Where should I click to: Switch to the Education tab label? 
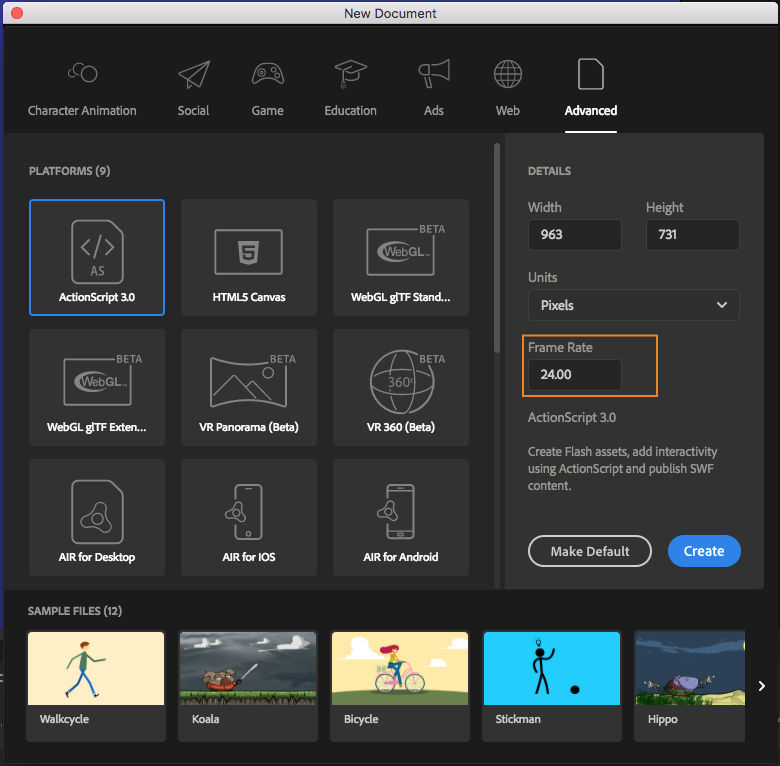(350, 110)
